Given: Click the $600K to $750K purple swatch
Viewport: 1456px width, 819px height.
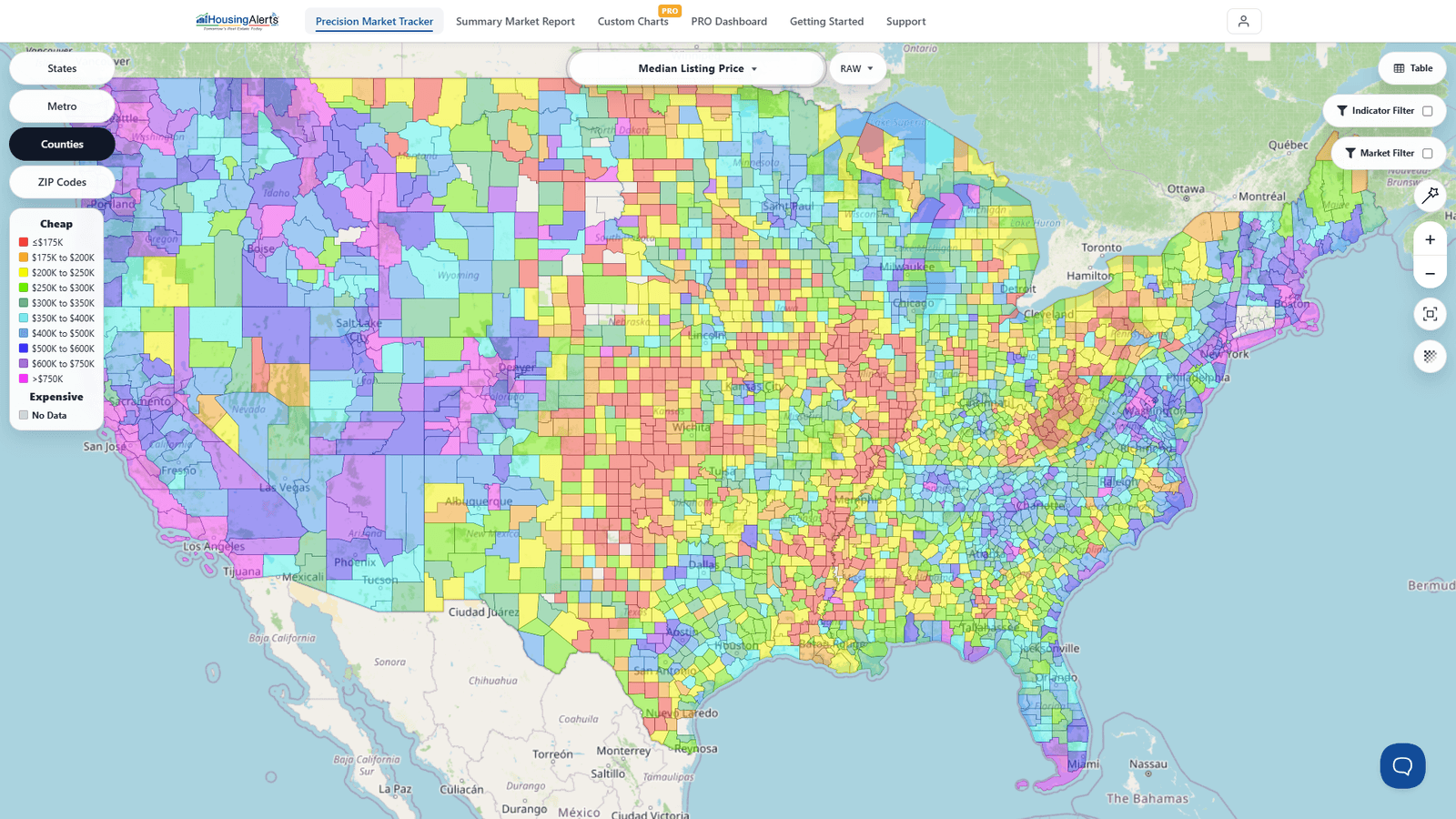Looking at the screenshot, I should (x=24, y=364).
